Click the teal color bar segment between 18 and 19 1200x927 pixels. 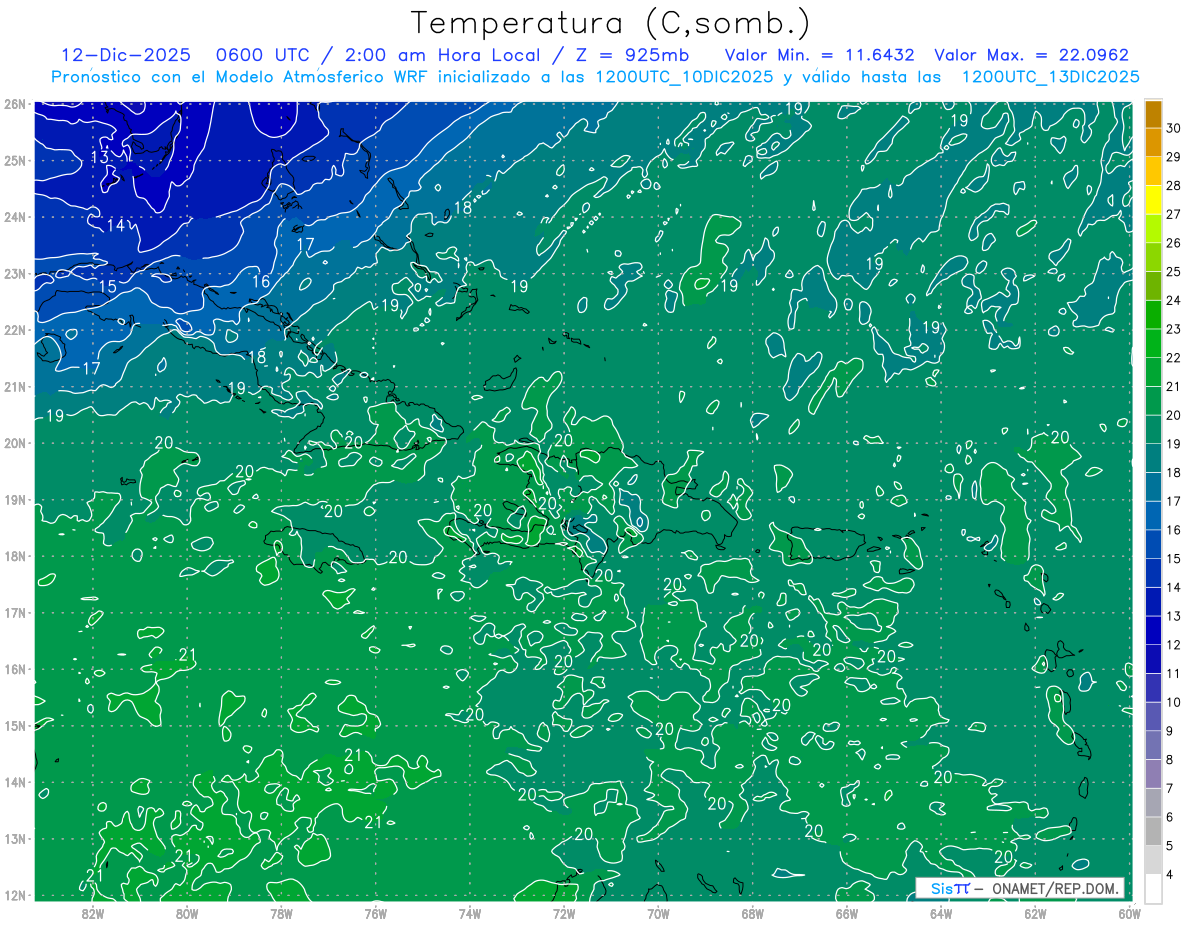(1153, 459)
